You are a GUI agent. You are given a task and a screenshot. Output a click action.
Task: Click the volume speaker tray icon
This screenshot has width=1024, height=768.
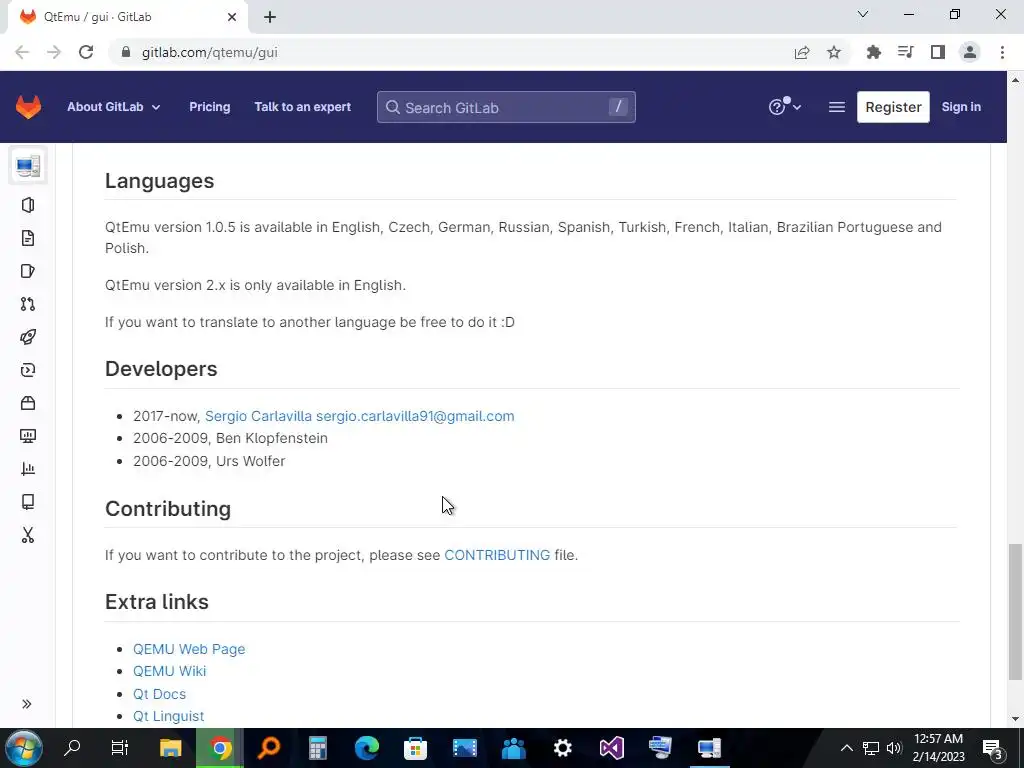894,748
